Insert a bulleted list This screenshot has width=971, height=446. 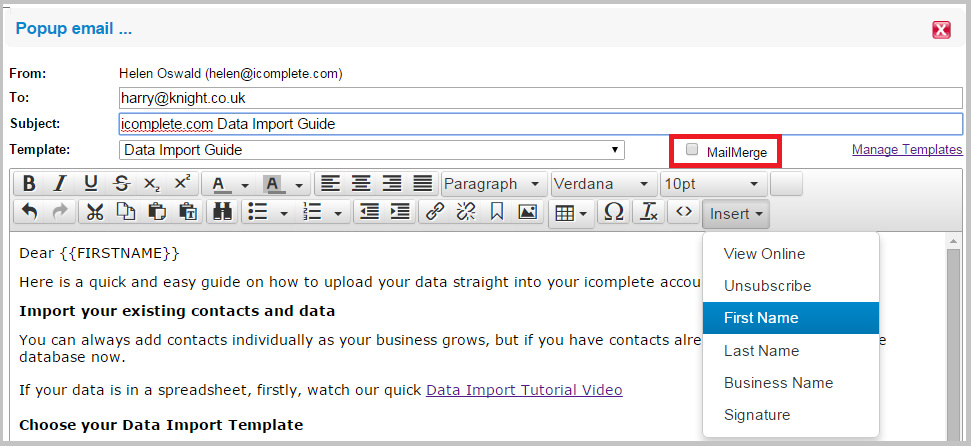coord(258,212)
